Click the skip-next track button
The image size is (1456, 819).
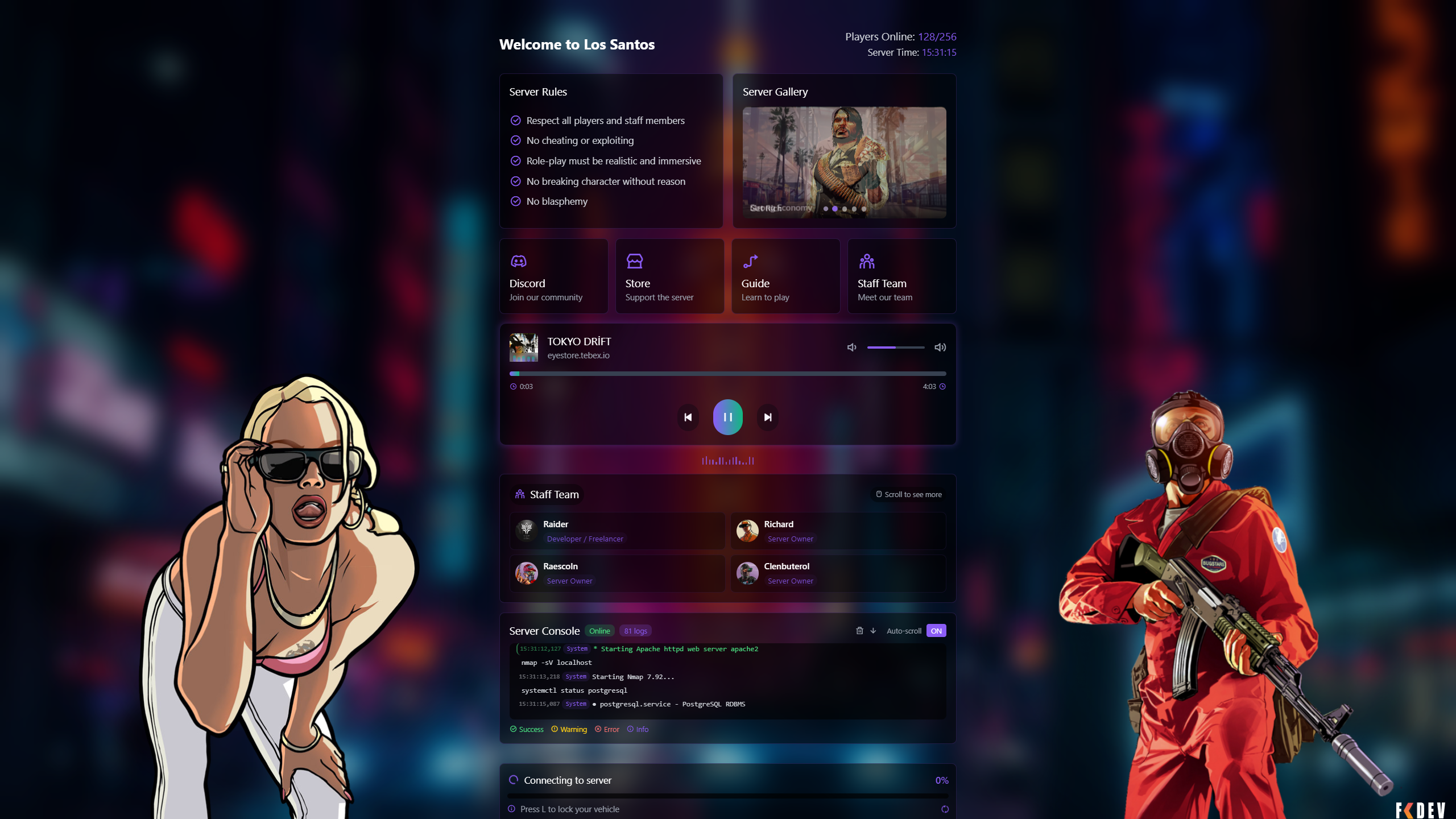pos(767,417)
